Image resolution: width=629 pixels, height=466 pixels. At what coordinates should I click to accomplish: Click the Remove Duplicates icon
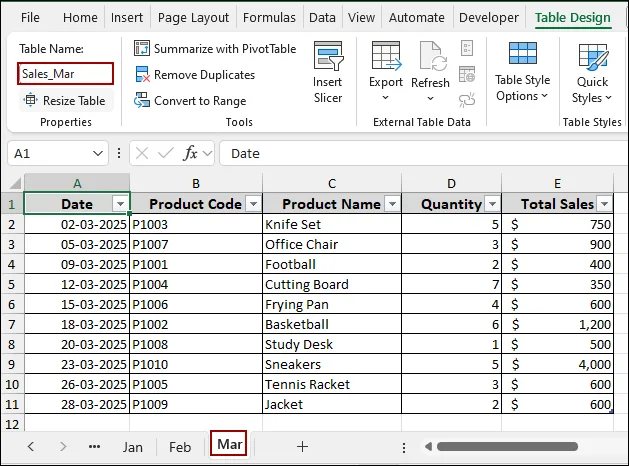pyautogui.click(x=142, y=75)
